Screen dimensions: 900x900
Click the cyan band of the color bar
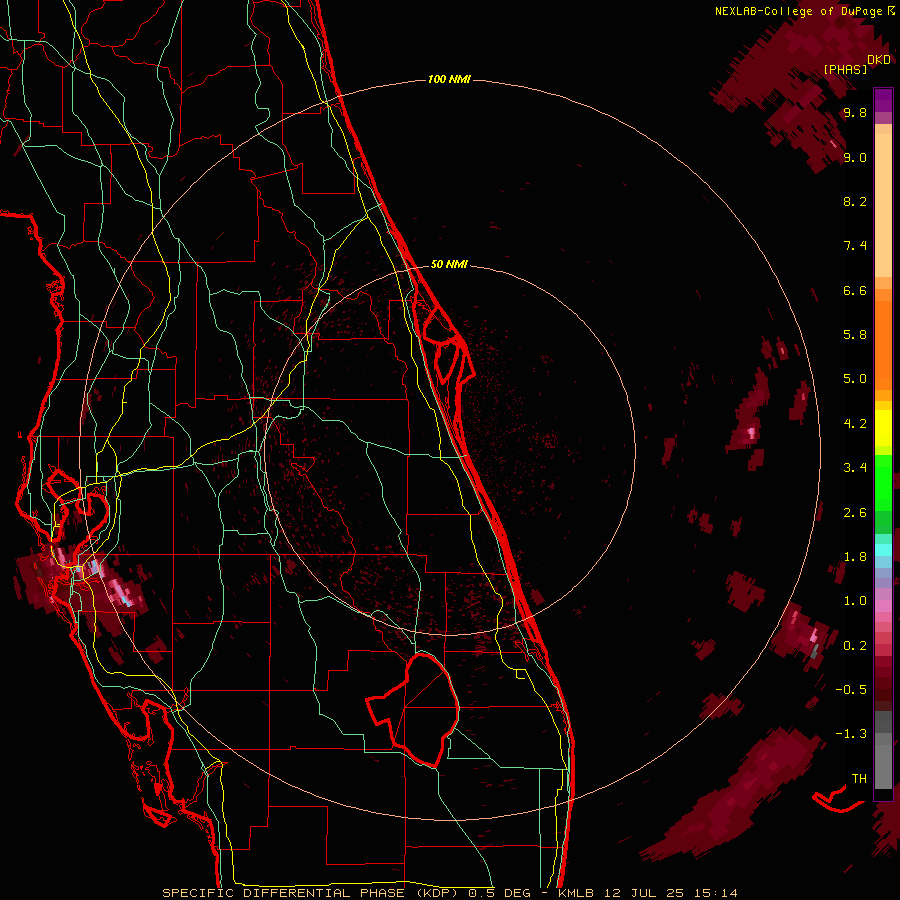(x=883, y=549)
